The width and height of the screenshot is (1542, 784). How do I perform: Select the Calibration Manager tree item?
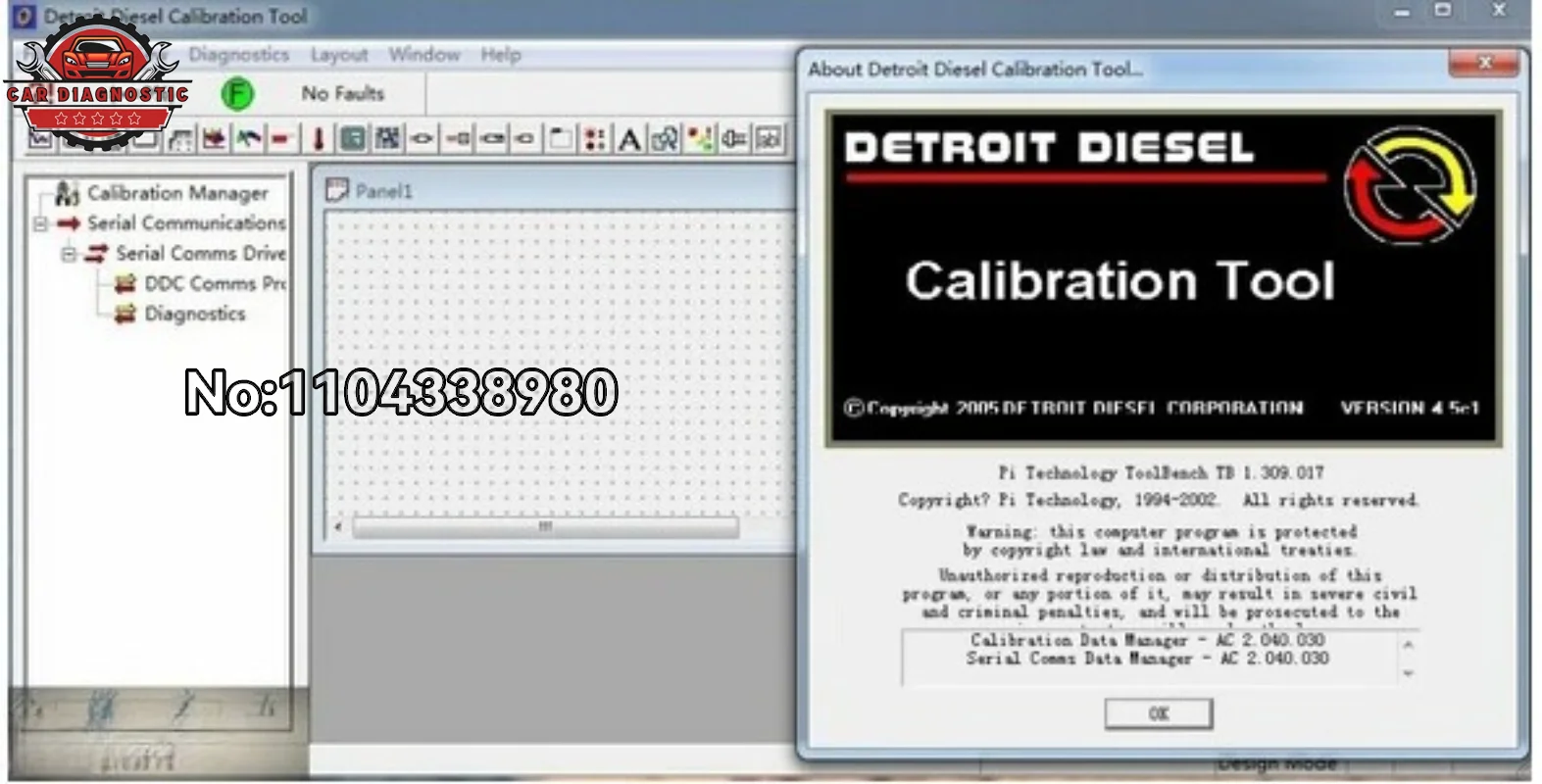(176, 193)
